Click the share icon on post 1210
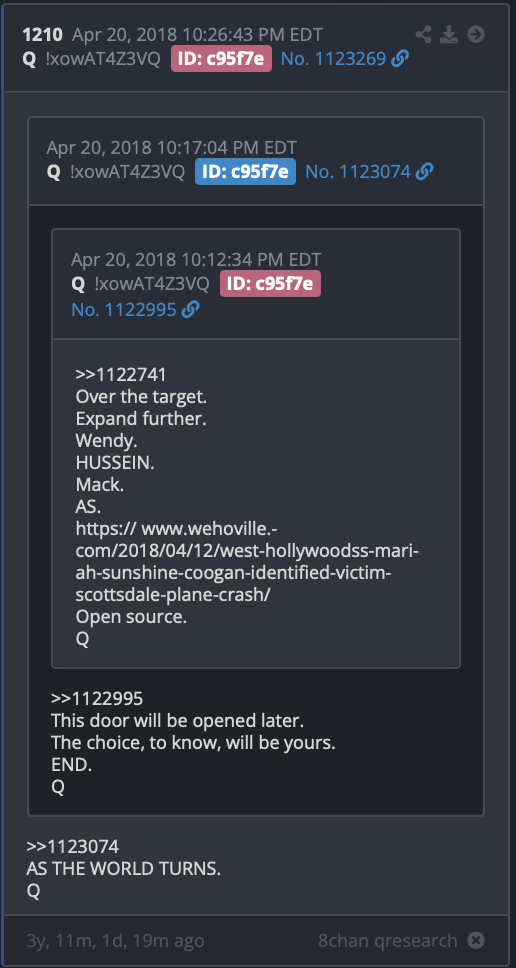Image resolution: width=516 pixels, height=968 pixels. tap(423, 34)
